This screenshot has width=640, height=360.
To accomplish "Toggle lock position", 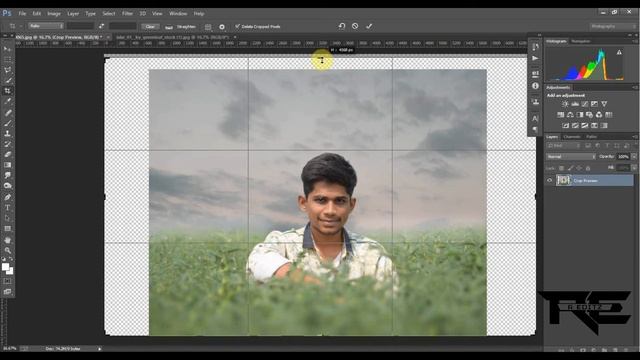I will pos(579,168).
